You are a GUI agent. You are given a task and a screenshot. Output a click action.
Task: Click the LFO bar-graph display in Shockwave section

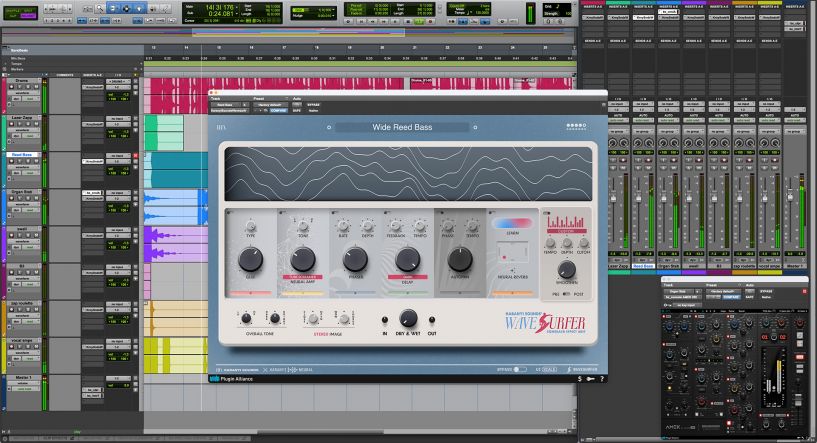pyautogui.click(x=566, y=224)
